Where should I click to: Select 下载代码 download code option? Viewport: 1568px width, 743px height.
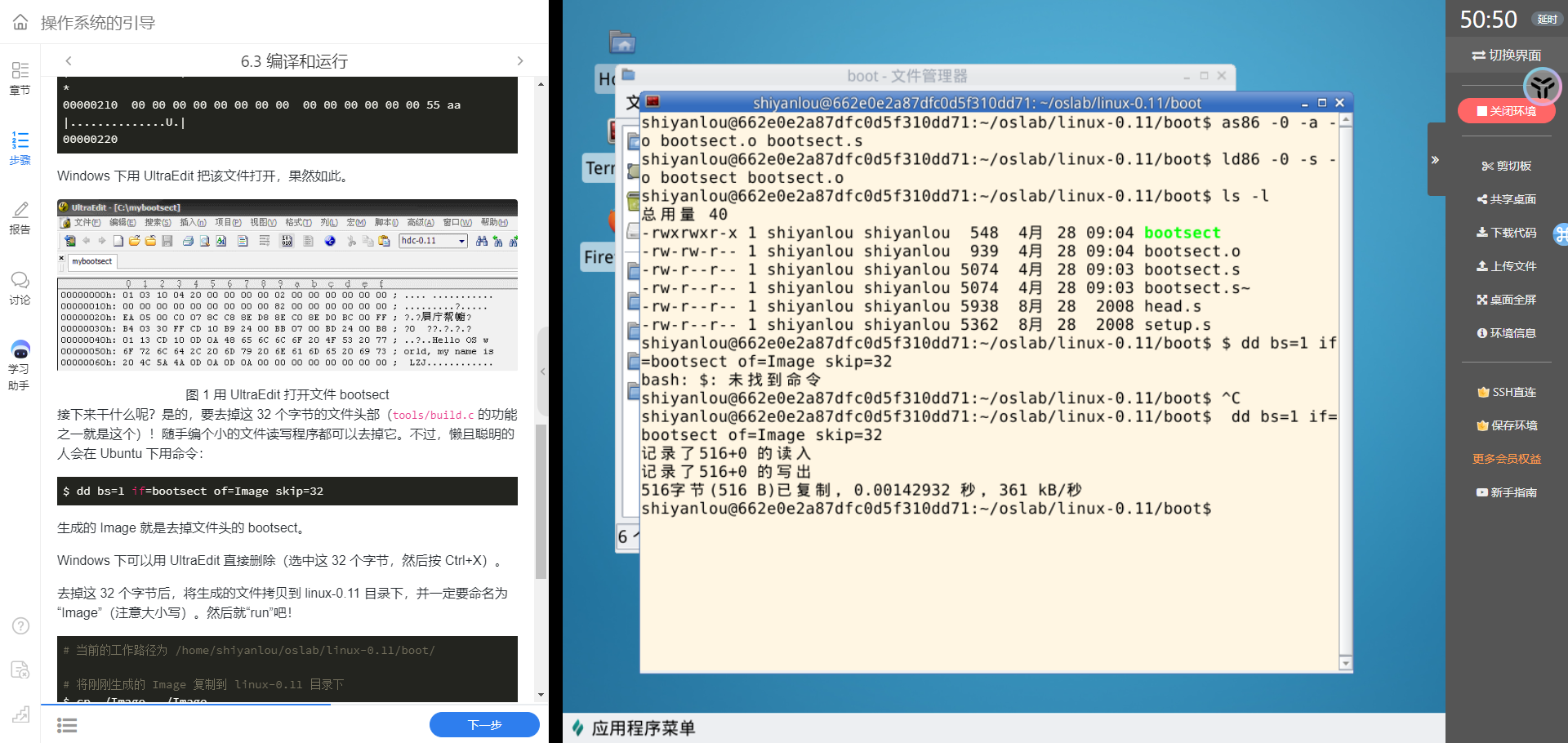[x=1506, y=233]
